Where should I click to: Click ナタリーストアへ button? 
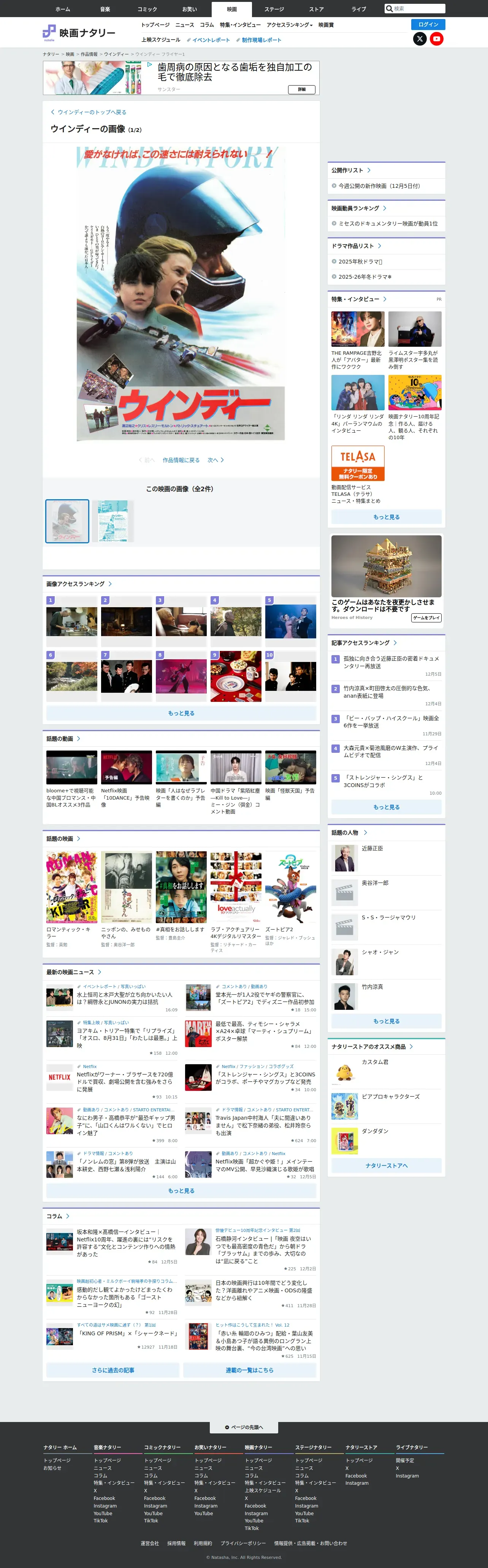point(387,1166)
